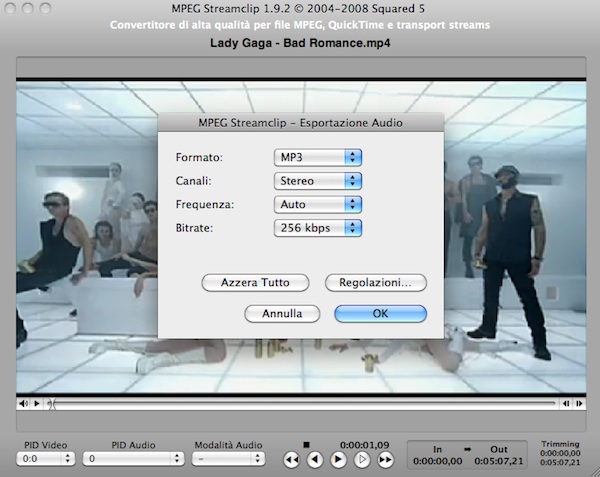Open the Formato dropdown set to MP3

pos(318,157)
